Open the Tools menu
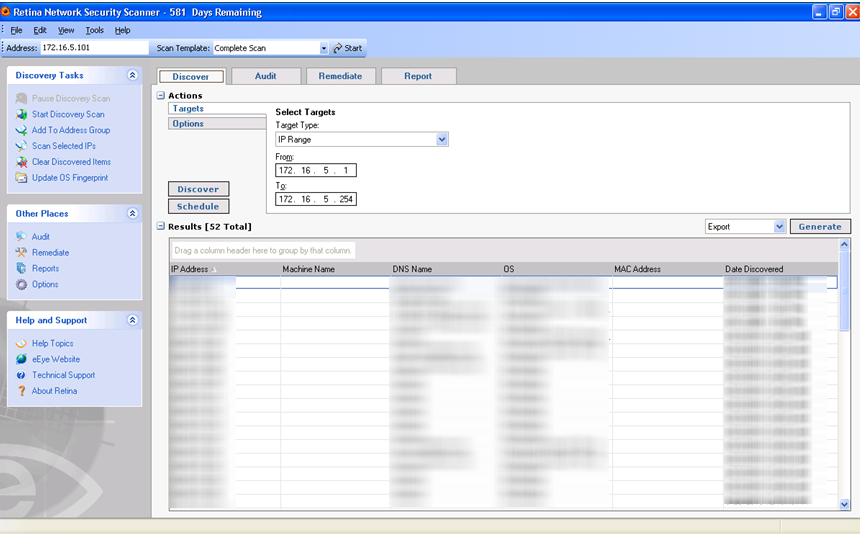The height and width of the screenshot is (534, 860). 94,30
